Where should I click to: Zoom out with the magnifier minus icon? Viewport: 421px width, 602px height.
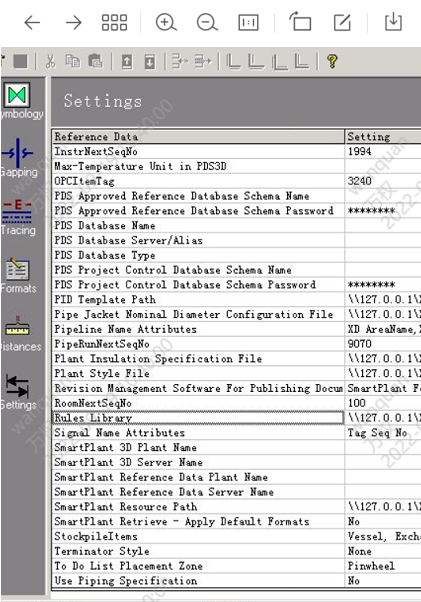pyautogui.click(x=207, y=22)
